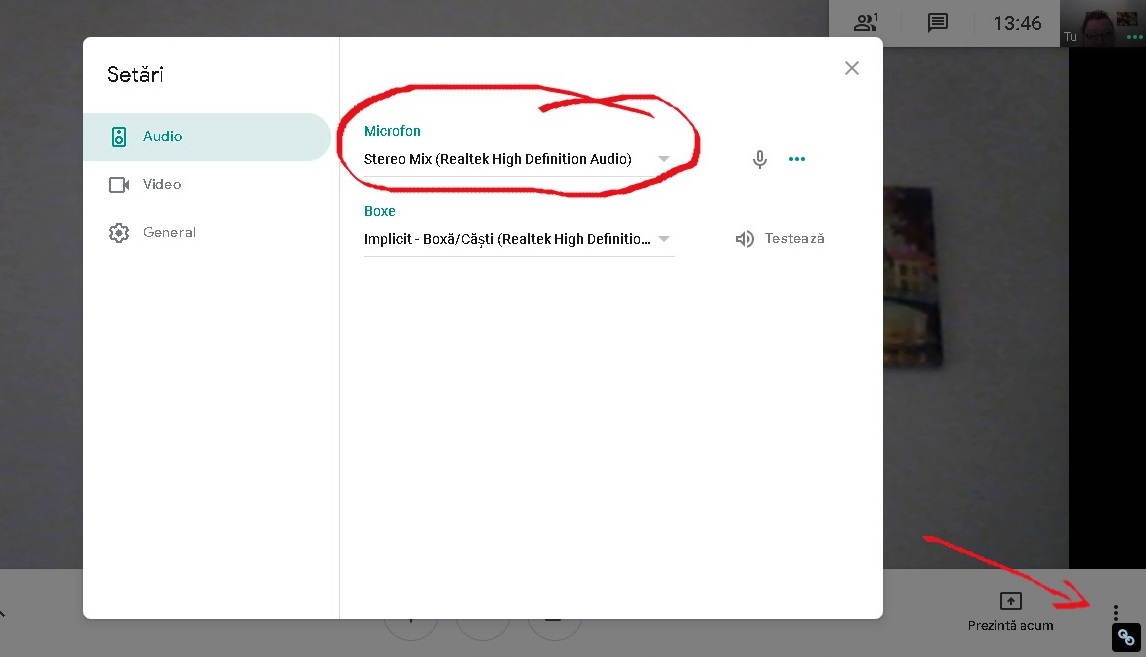Click the Tu self-view thumbnail

coord(1103,23)
